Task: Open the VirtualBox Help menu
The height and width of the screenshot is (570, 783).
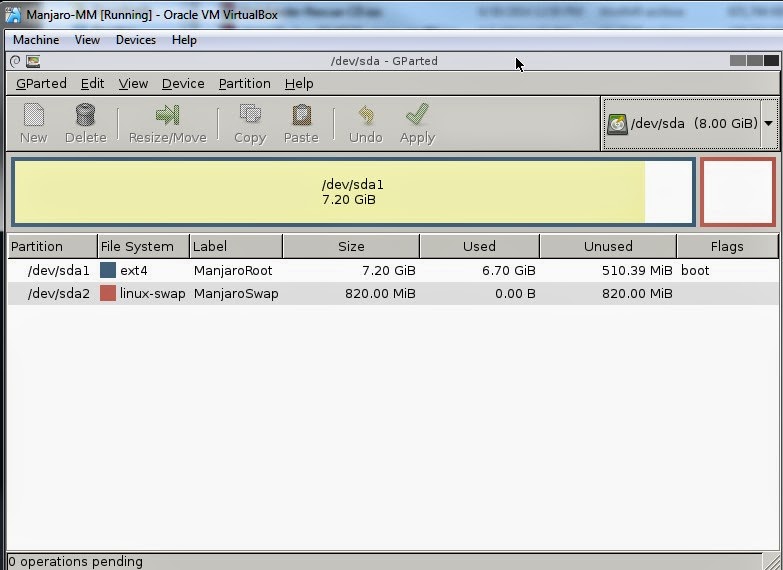Action: [x=184, y=40]
